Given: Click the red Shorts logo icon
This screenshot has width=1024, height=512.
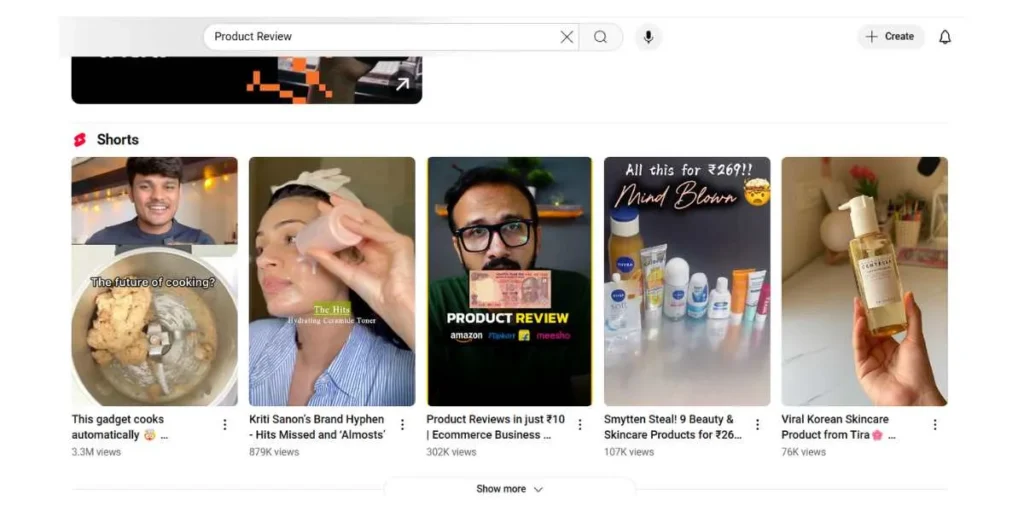Looking at the screenshot, I should point(80,140).
